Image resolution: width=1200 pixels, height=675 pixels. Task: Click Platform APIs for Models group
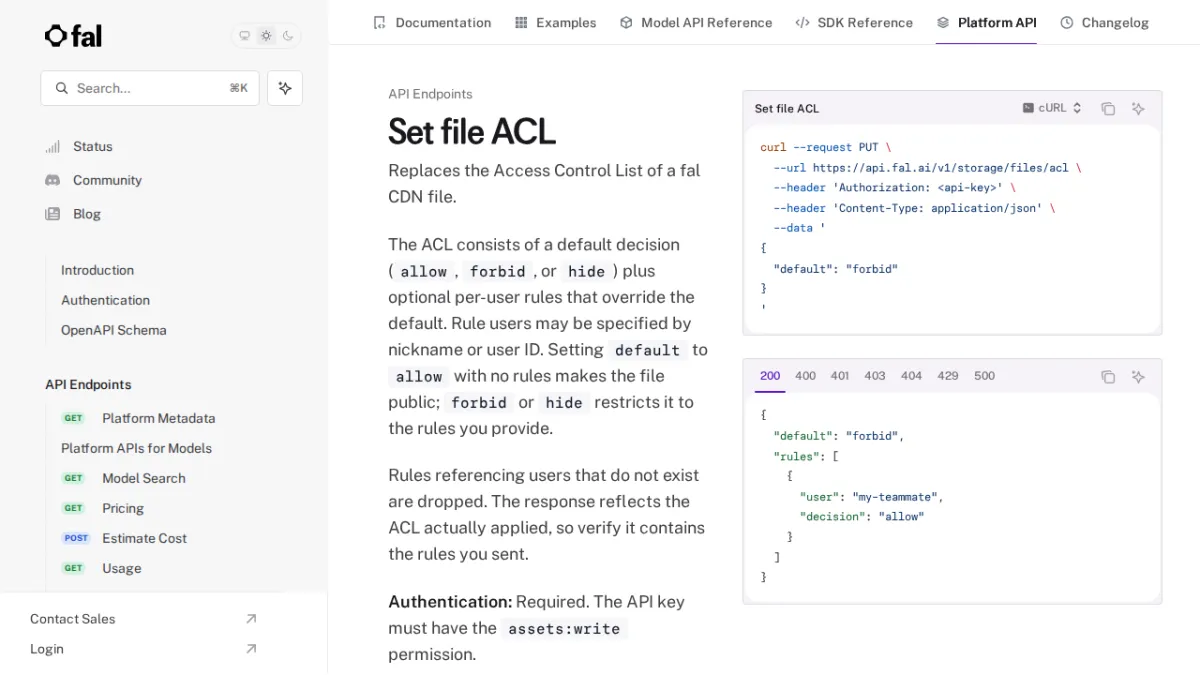click(136, 448)
